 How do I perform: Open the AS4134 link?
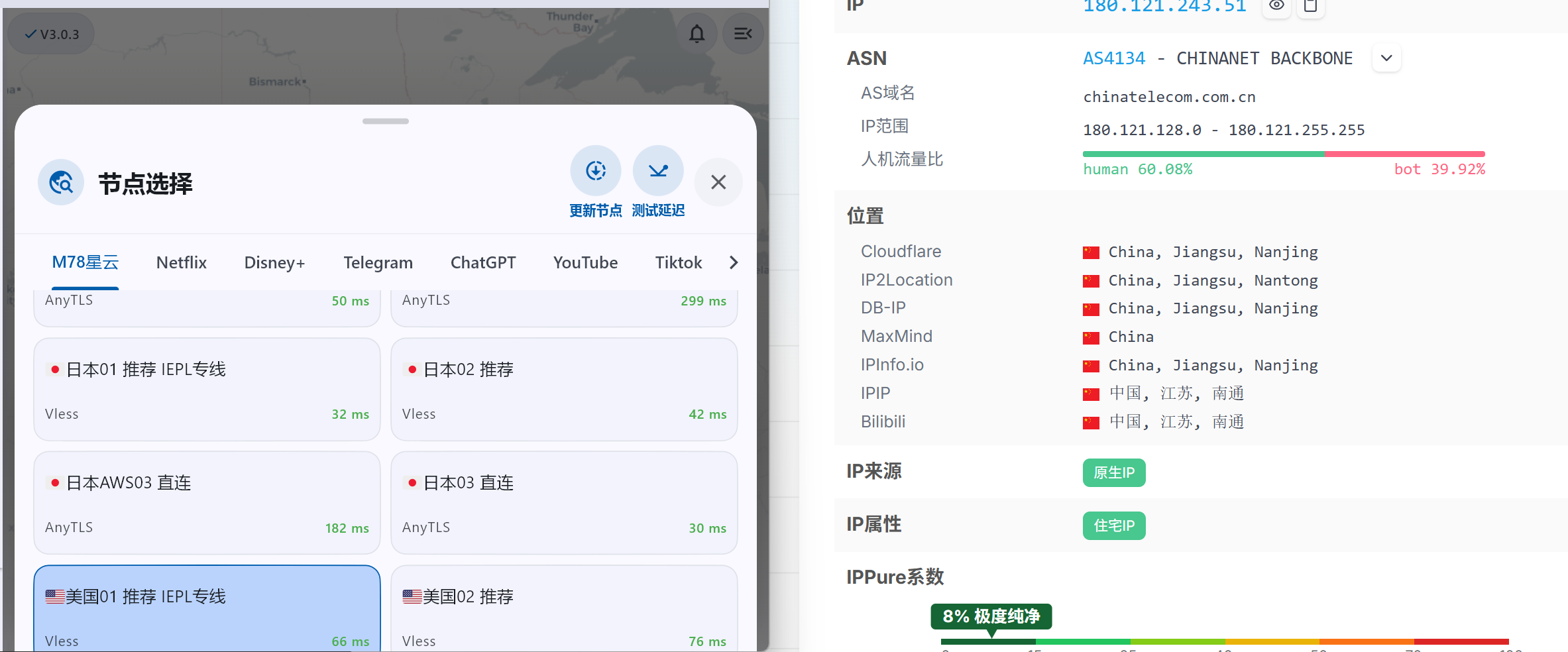tap(1114, 58)
